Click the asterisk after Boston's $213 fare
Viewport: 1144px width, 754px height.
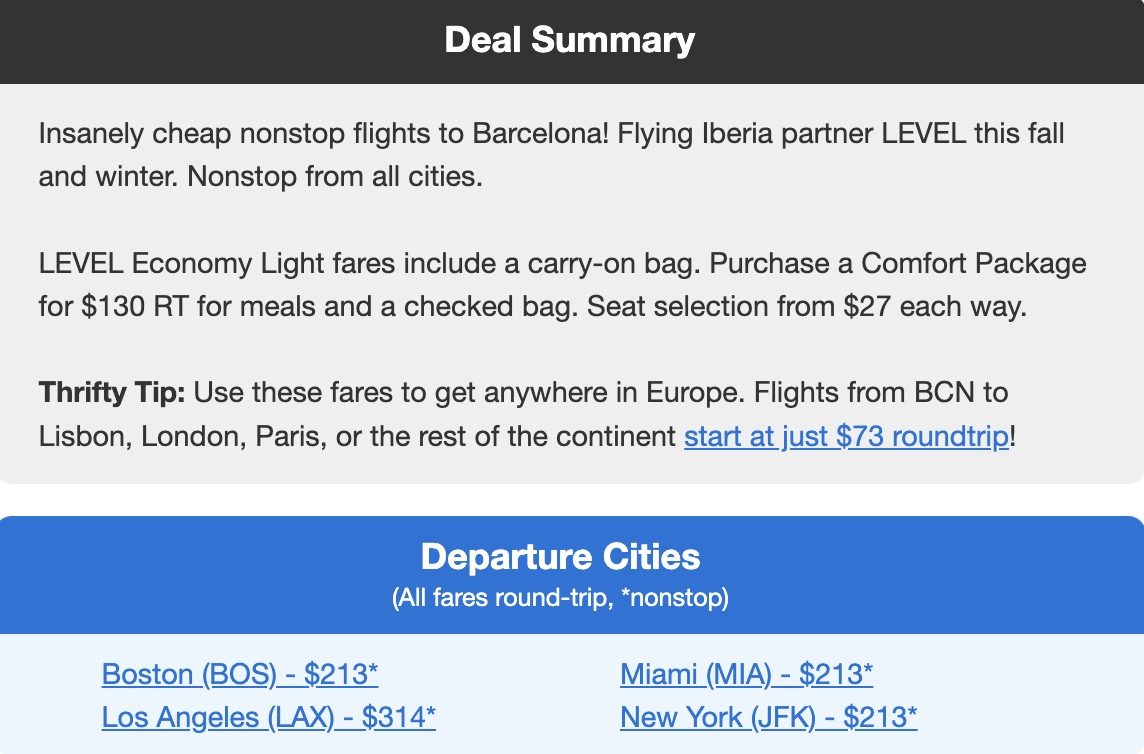[x=373, y=668]
